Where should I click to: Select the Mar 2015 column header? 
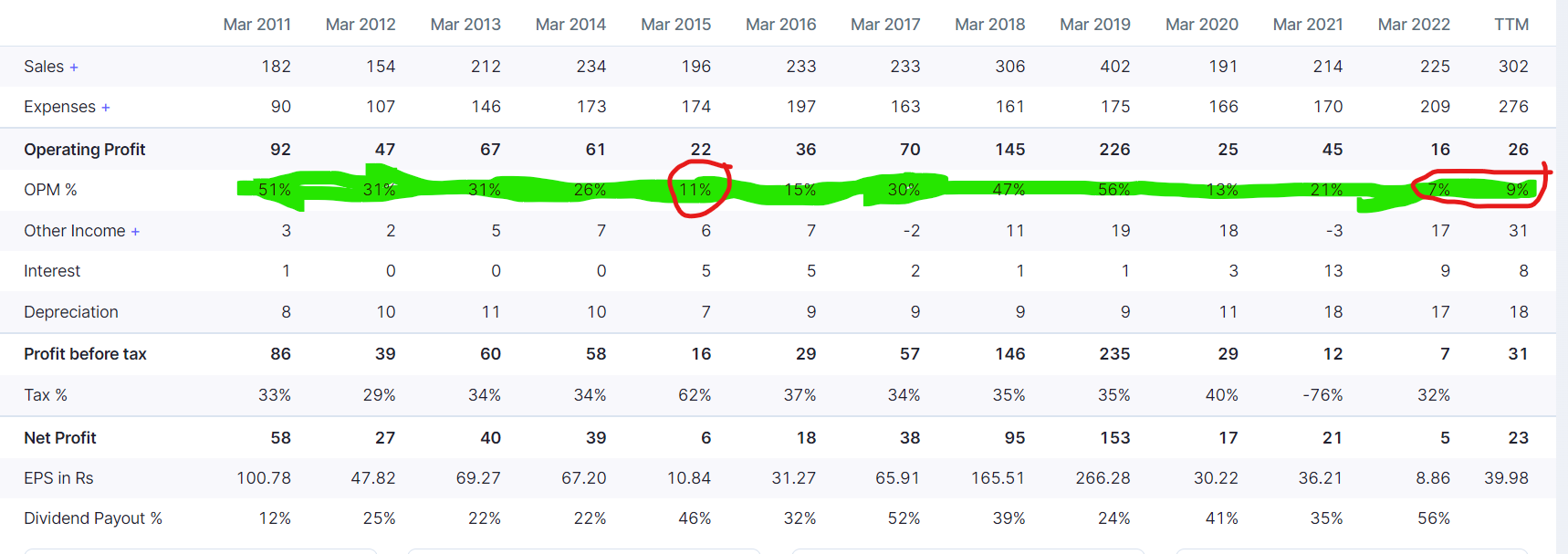coord(675,25)
